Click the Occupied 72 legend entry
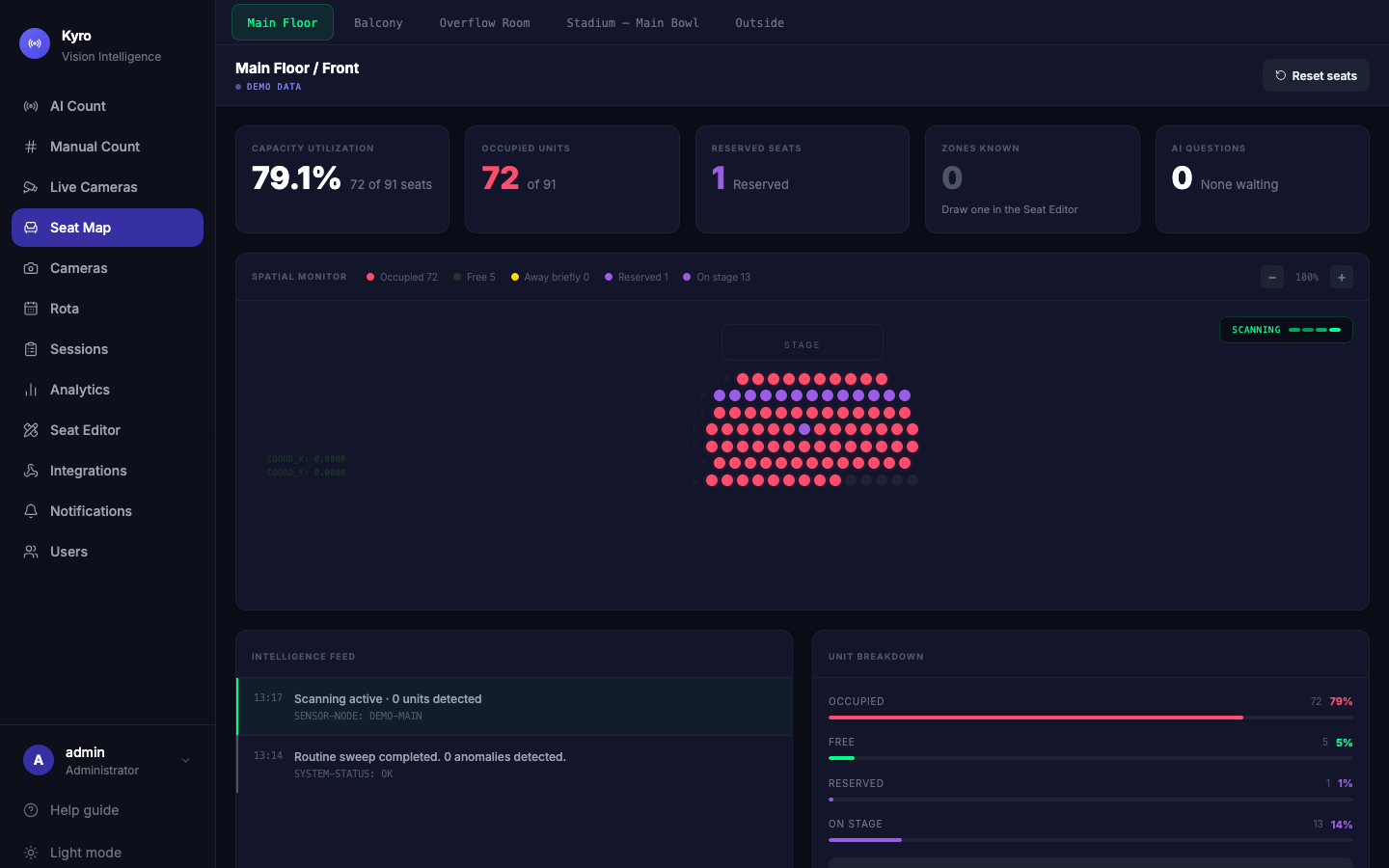 tap(401, 277)
